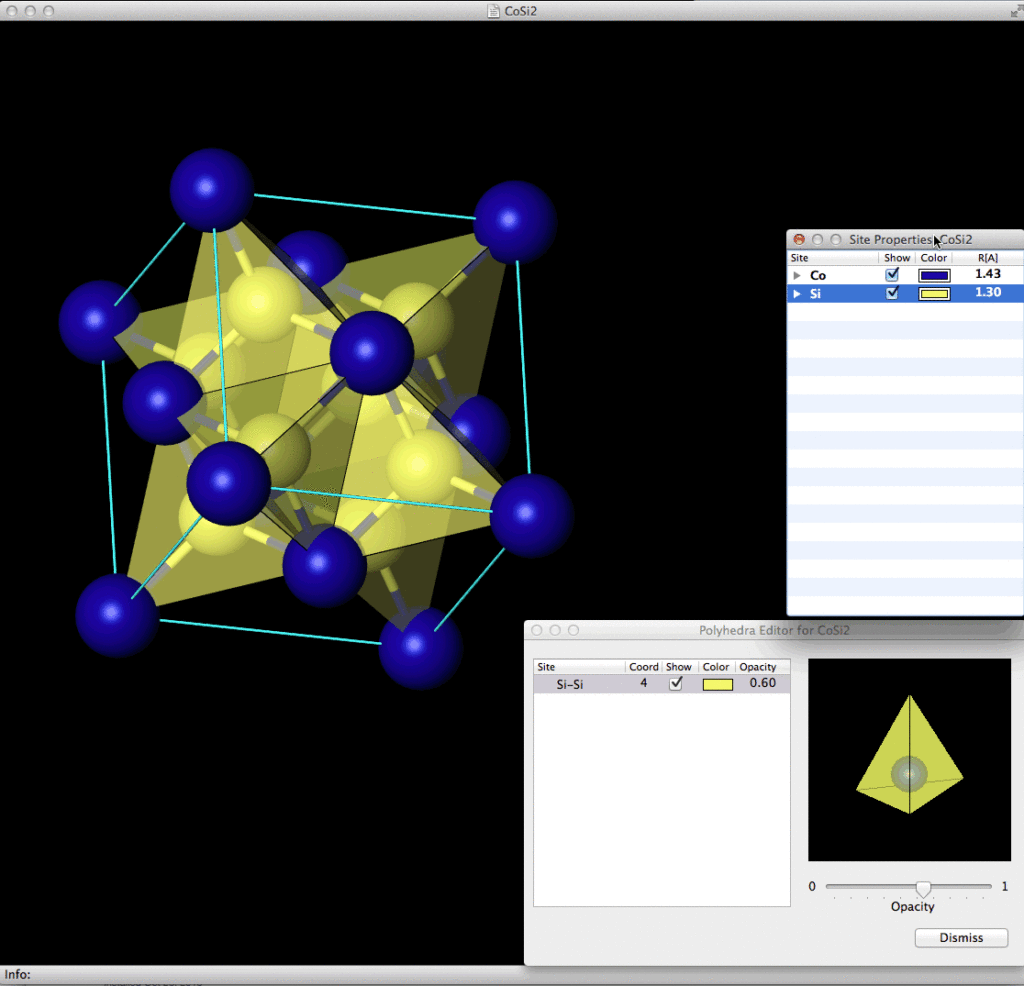The image size is (1024, 986).
Task: Select the Si radius value 1.30
Action: point(987,294)
